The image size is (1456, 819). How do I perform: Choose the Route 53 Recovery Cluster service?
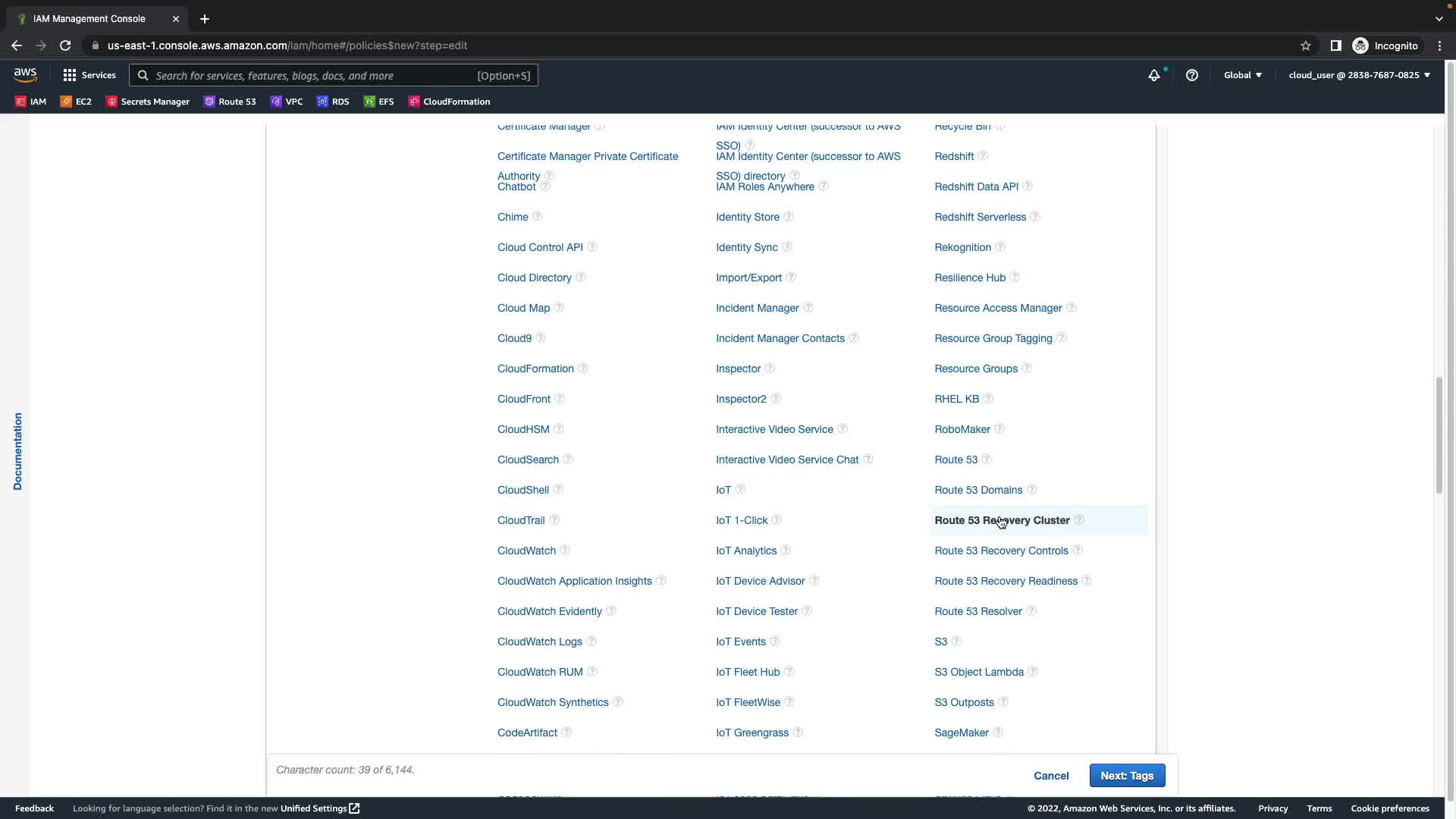point(1002,520)
